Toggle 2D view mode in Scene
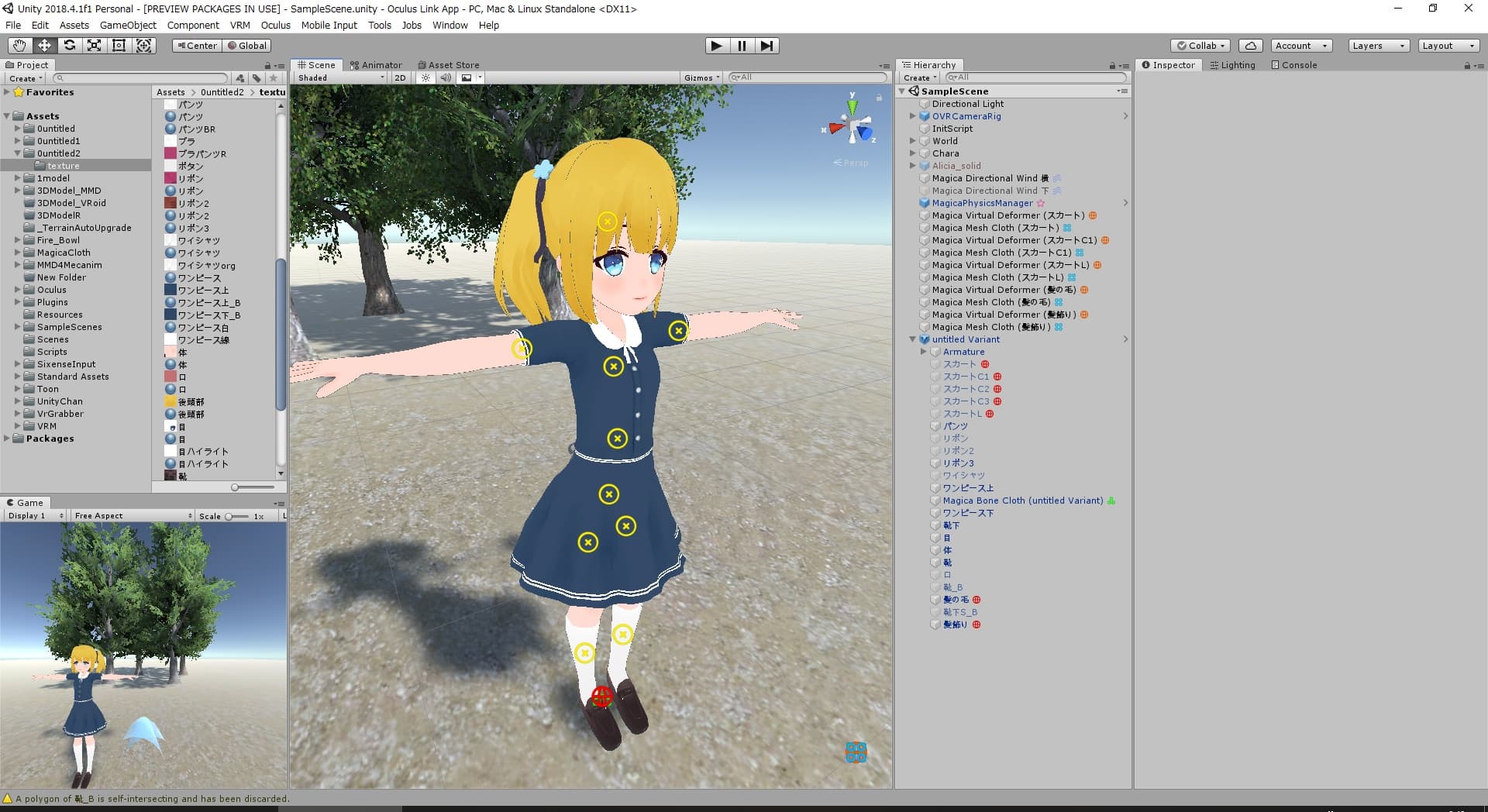This screenshot has height=812, width=1488. [x=400, y=77]
